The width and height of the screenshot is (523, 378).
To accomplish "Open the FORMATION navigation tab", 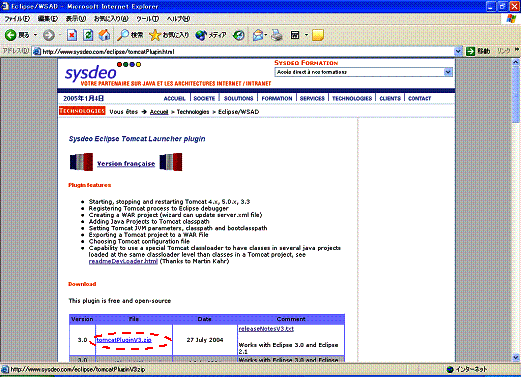I will [277, 98].
